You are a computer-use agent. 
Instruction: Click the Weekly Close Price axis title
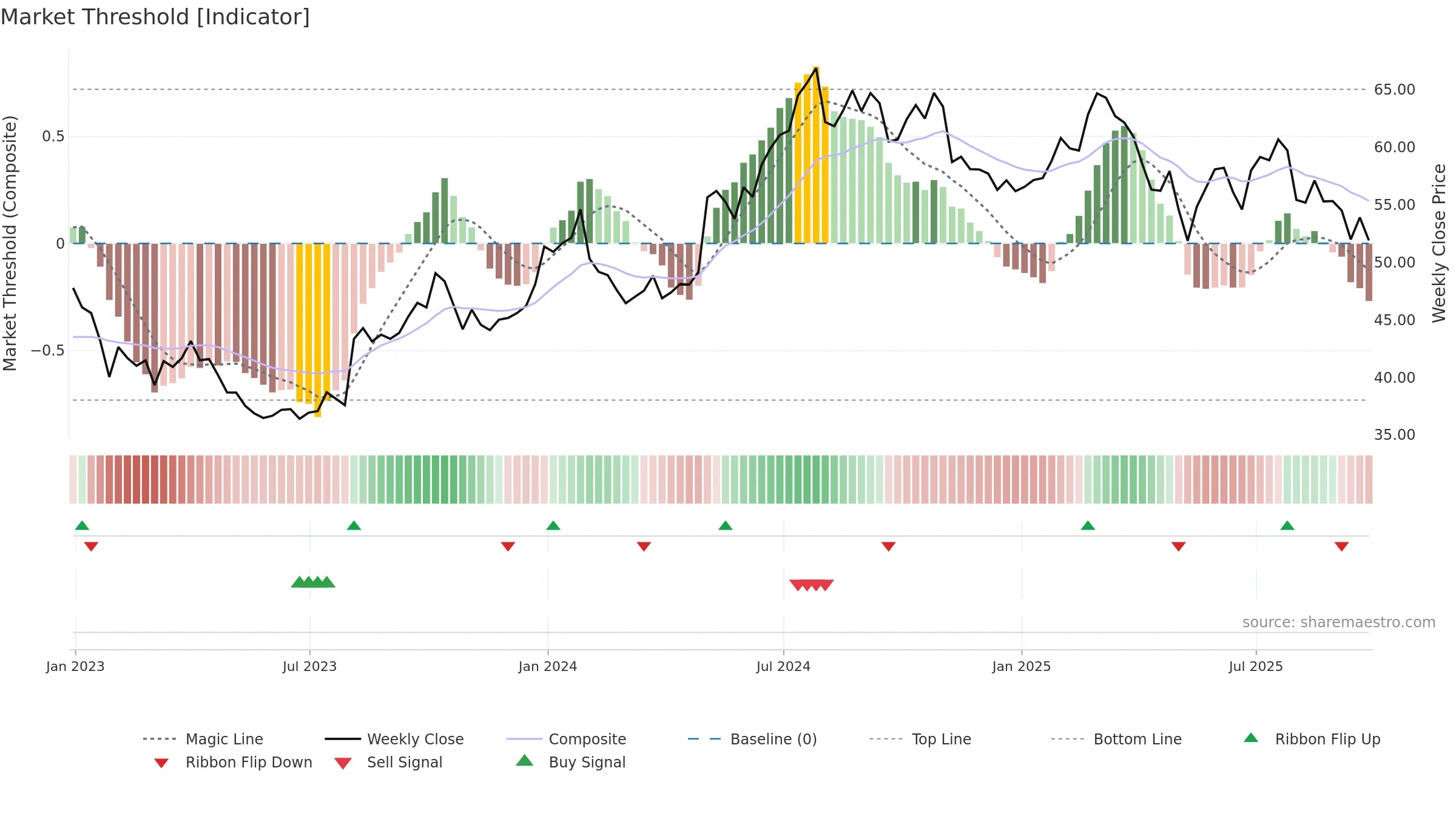(1439, 243)
